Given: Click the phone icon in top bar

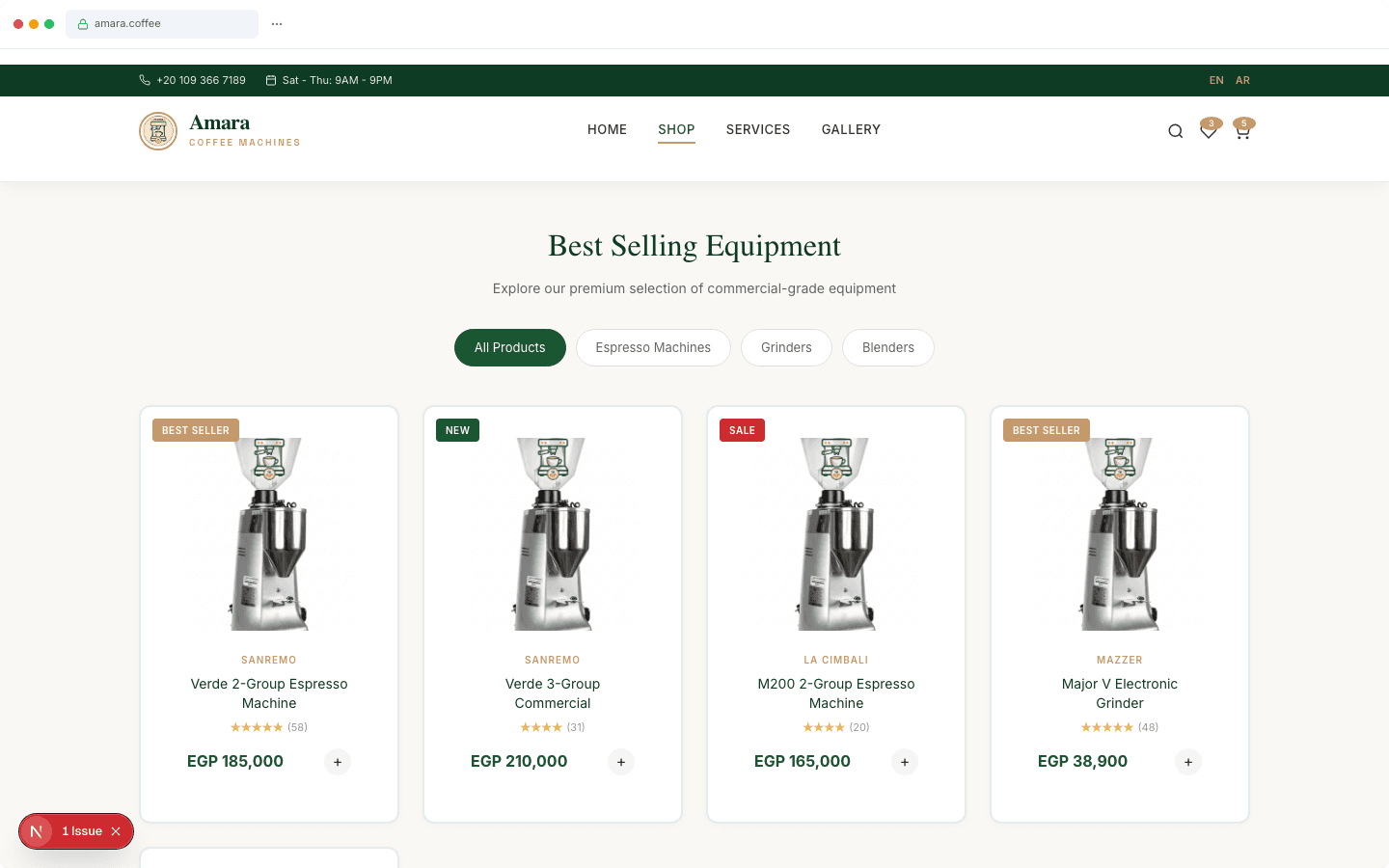Looking at the screenshot, I should tap(145, 80).
